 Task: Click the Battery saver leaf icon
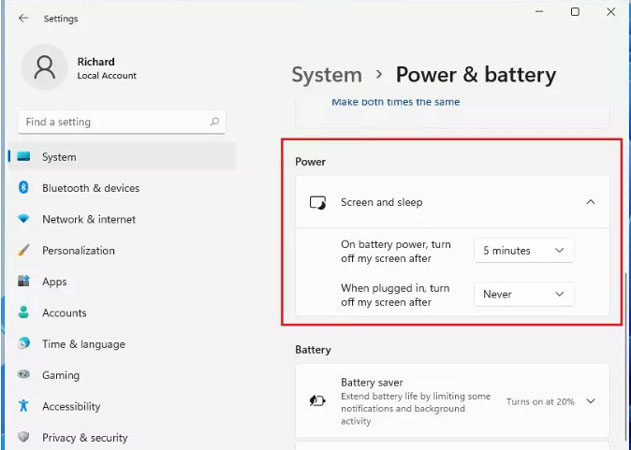click(x=317, y=401)
